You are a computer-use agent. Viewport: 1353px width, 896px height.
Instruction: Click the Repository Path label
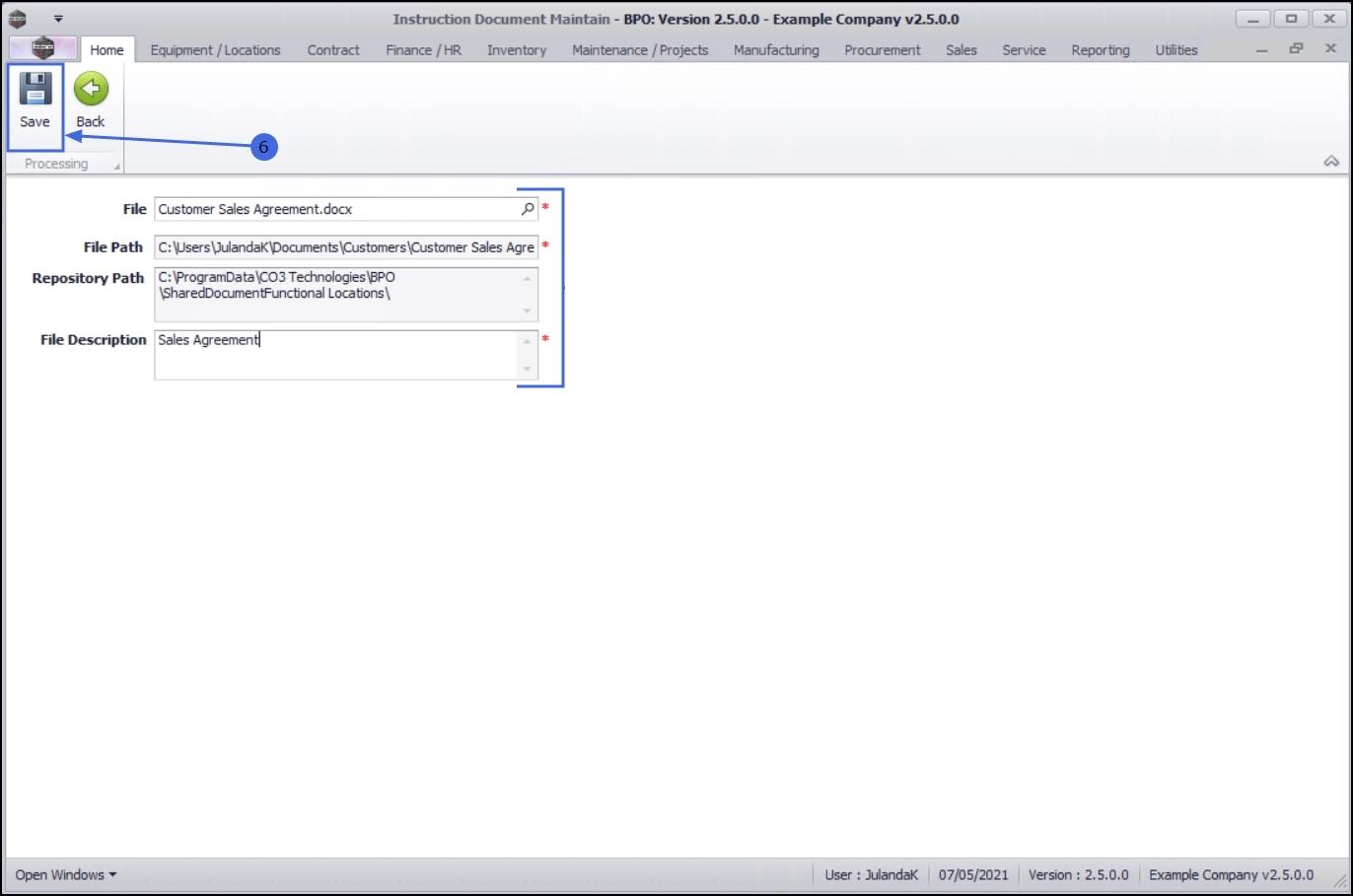(88, 278)
